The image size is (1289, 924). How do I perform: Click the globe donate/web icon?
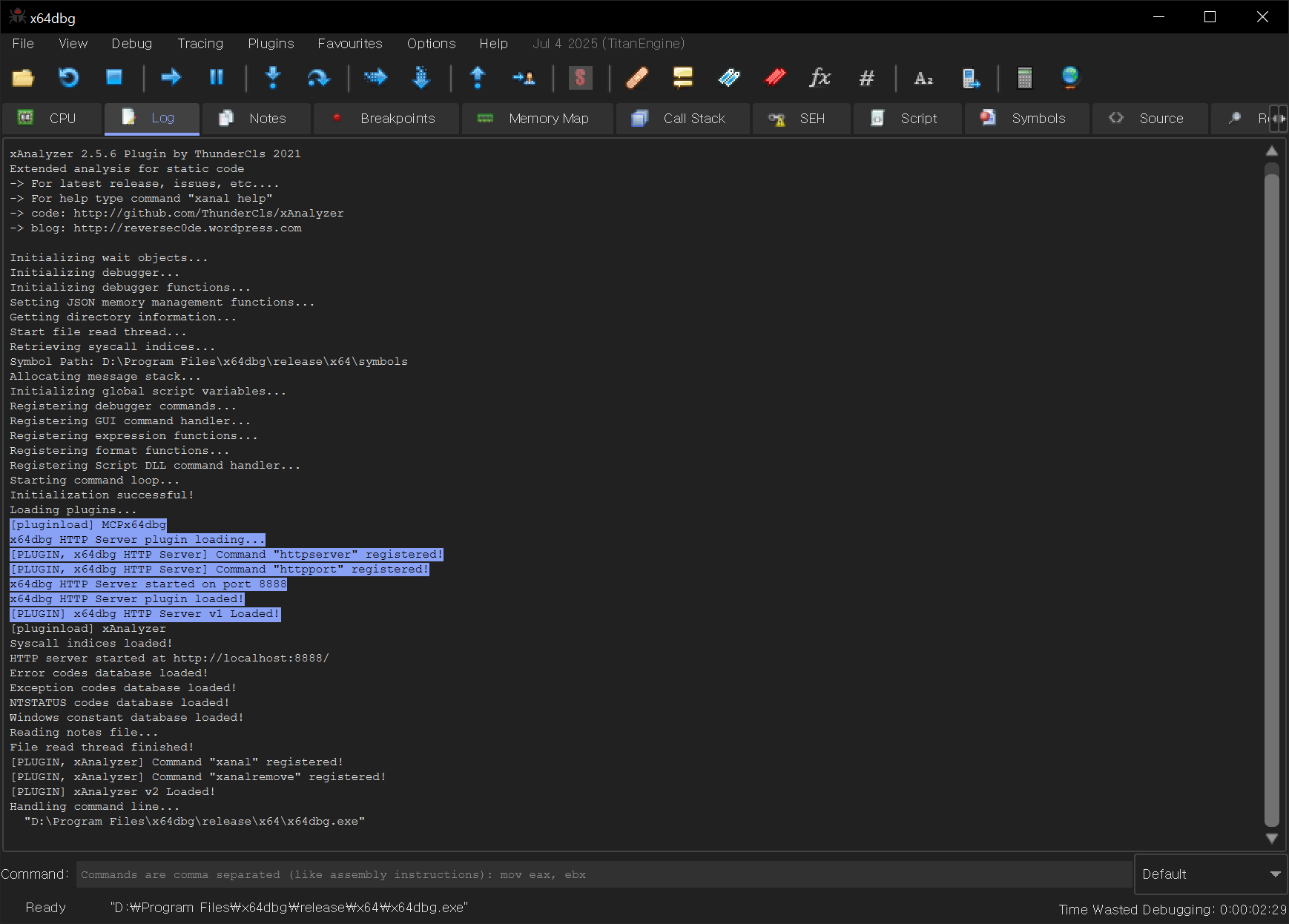click(x=1070, y=77)
